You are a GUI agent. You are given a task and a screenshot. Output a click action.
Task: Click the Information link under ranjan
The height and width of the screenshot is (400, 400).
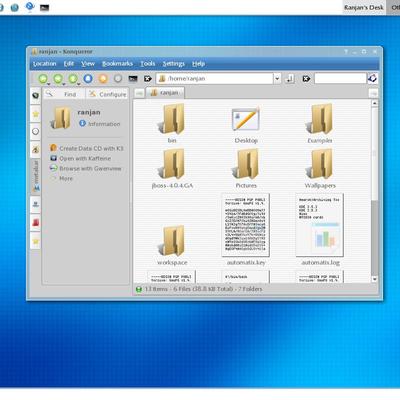click(x=104, y=124)
